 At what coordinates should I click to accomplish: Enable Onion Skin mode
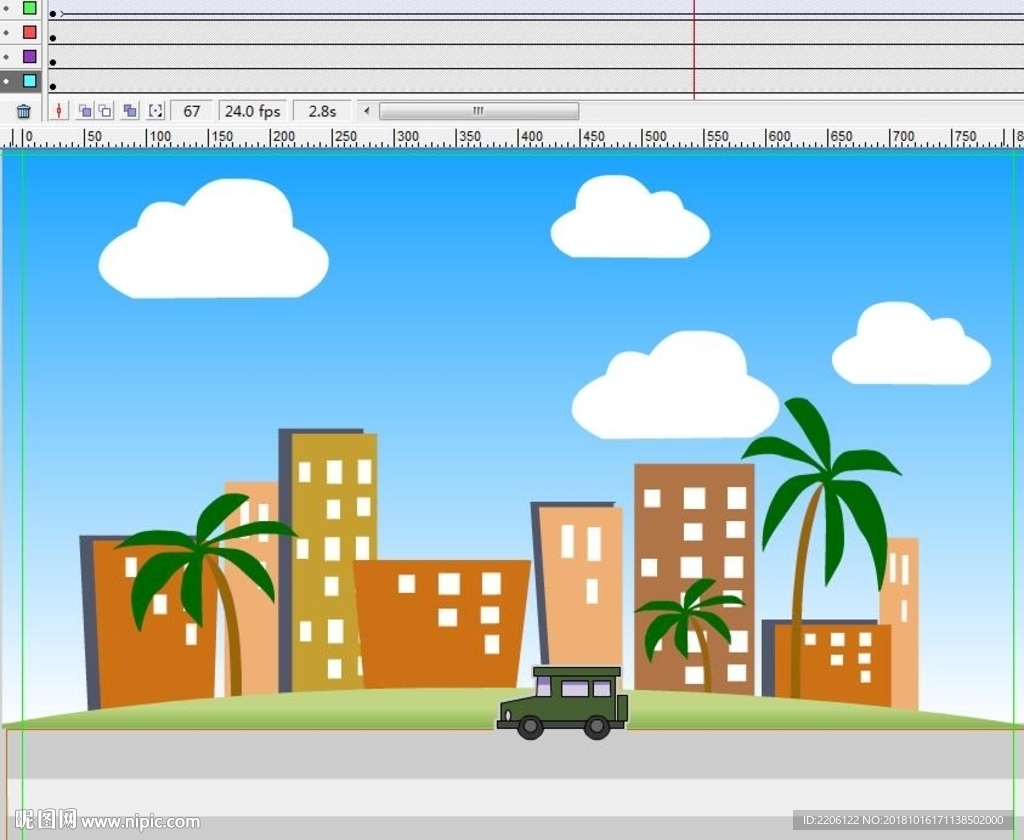[x=85, y=111]
